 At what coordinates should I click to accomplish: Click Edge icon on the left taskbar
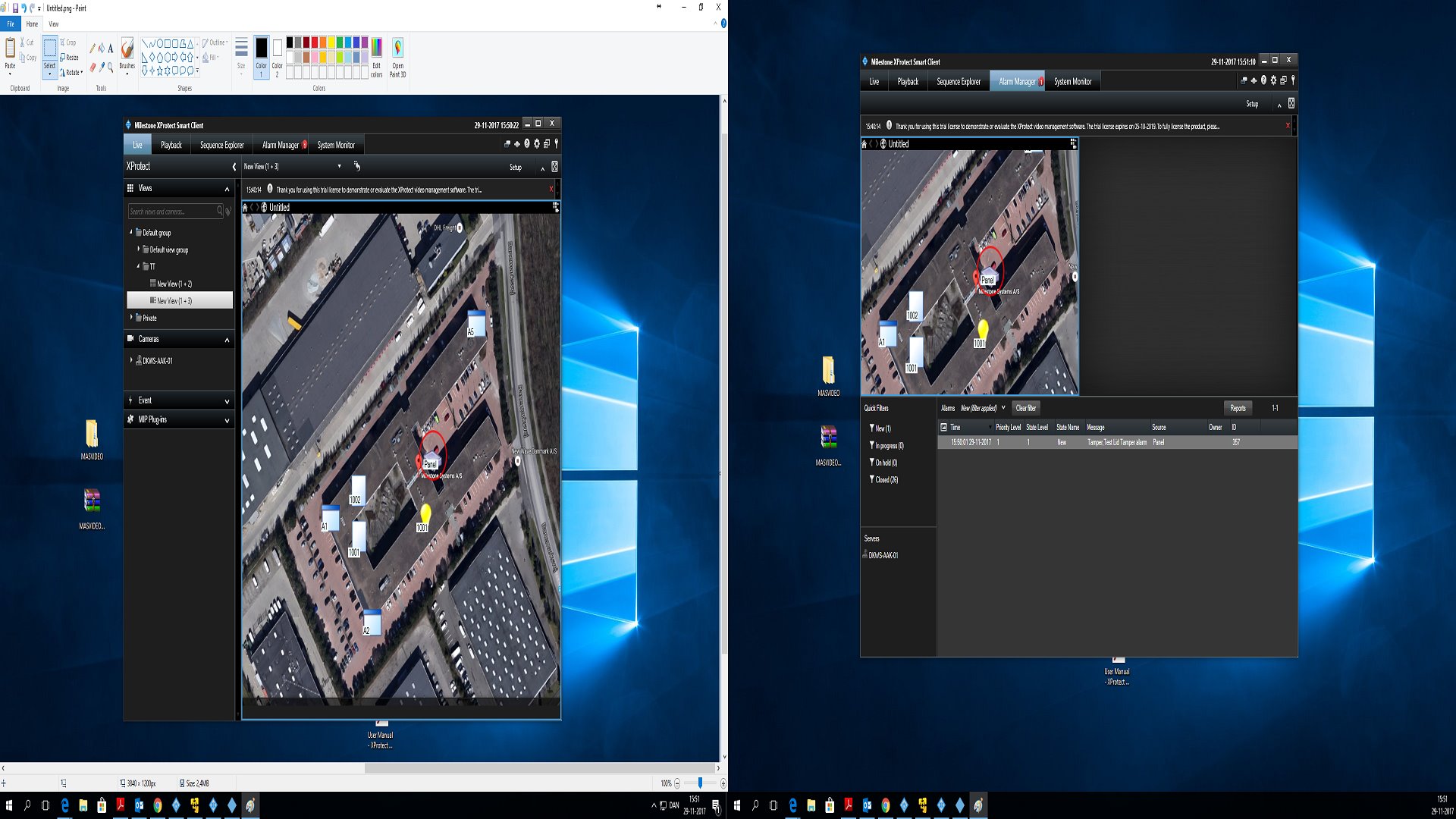[64, 805]
